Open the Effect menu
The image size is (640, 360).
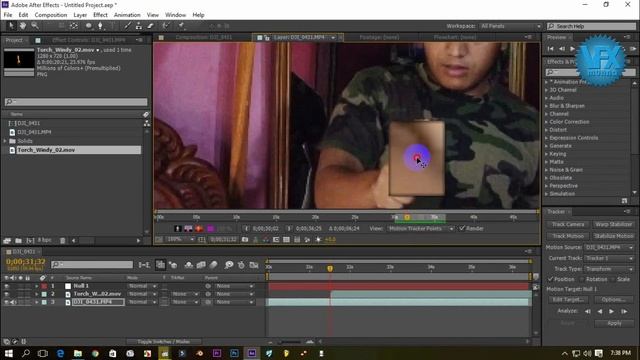click(x=100, y=15)
